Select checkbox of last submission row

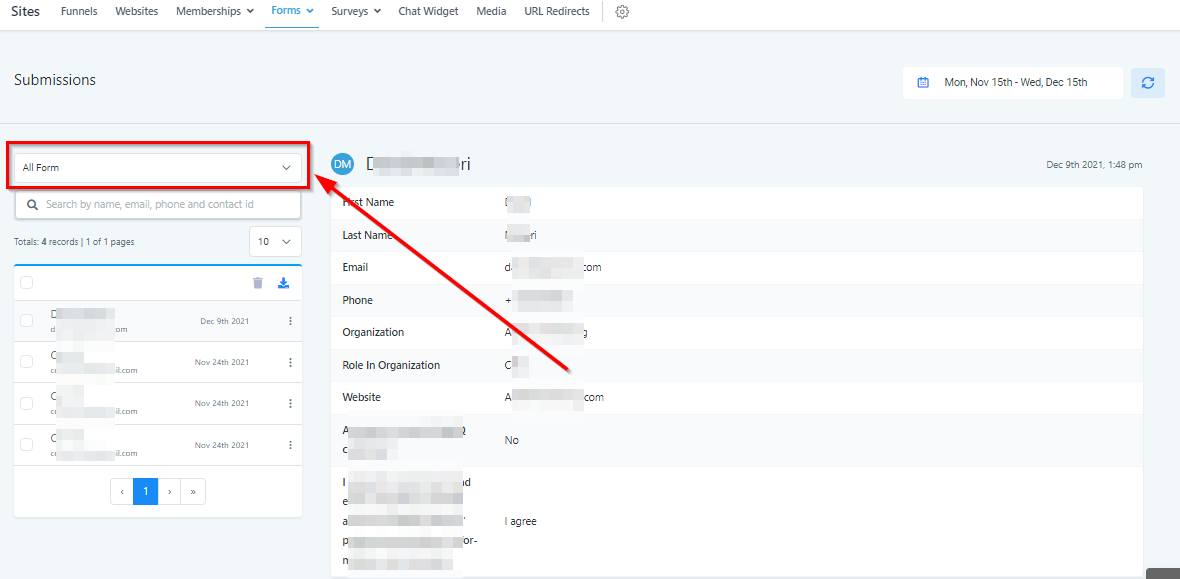[x=27, y=445]
